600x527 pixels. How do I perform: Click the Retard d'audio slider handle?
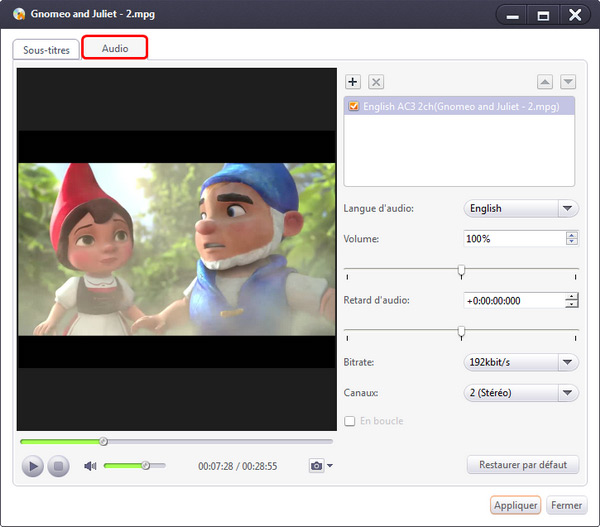pos(461,332)
